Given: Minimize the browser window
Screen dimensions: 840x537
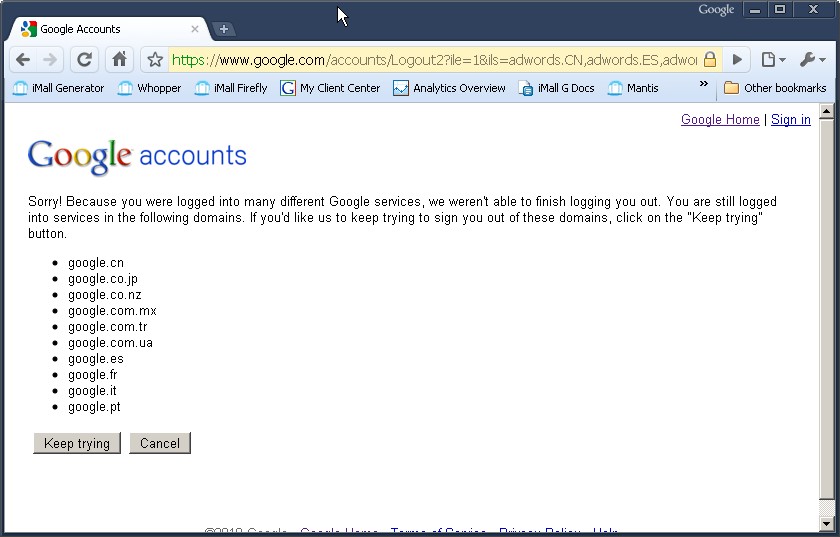Looking at the screenshot, I should 755,10.
